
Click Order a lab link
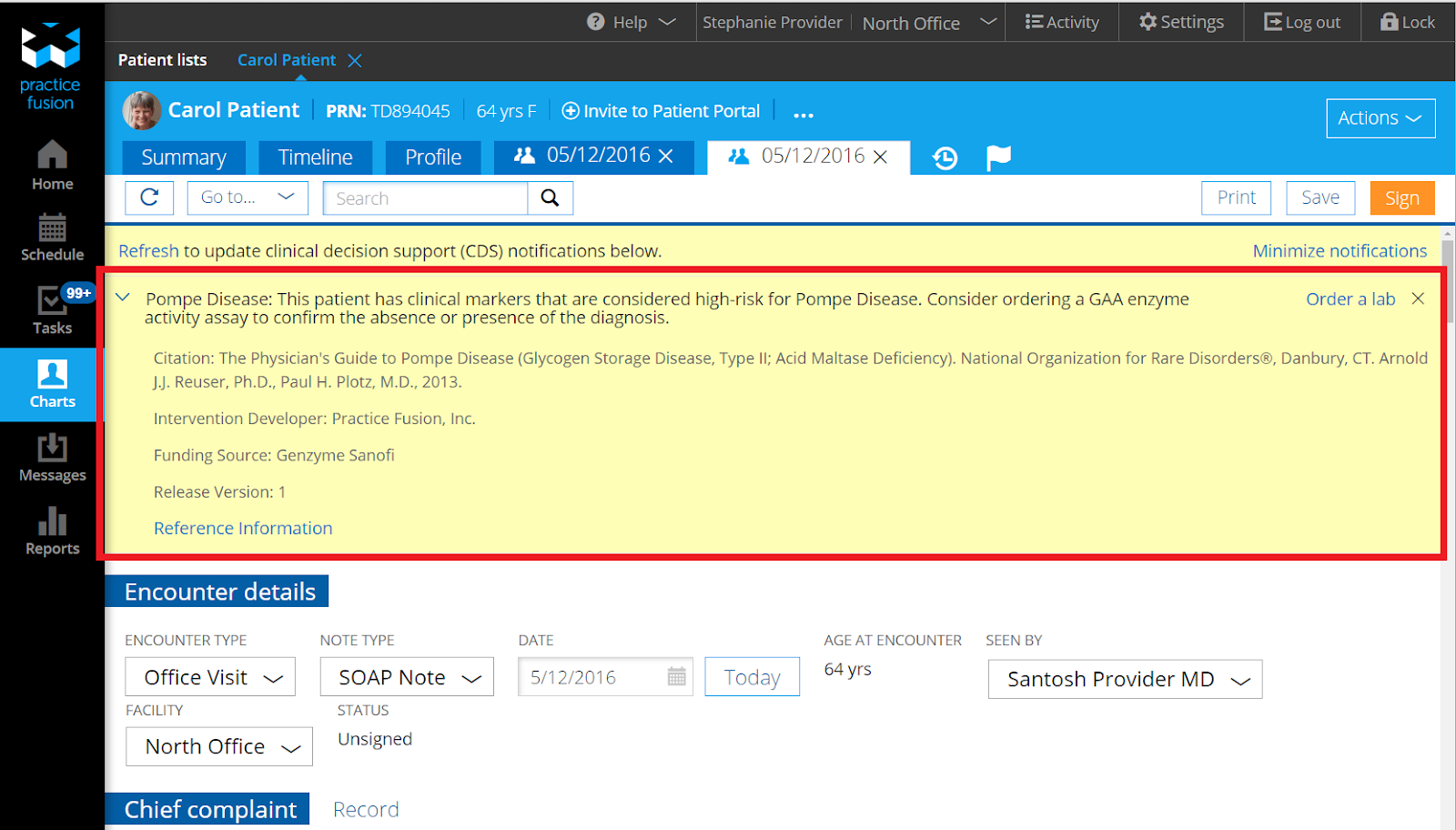[x=1350, y=299]
